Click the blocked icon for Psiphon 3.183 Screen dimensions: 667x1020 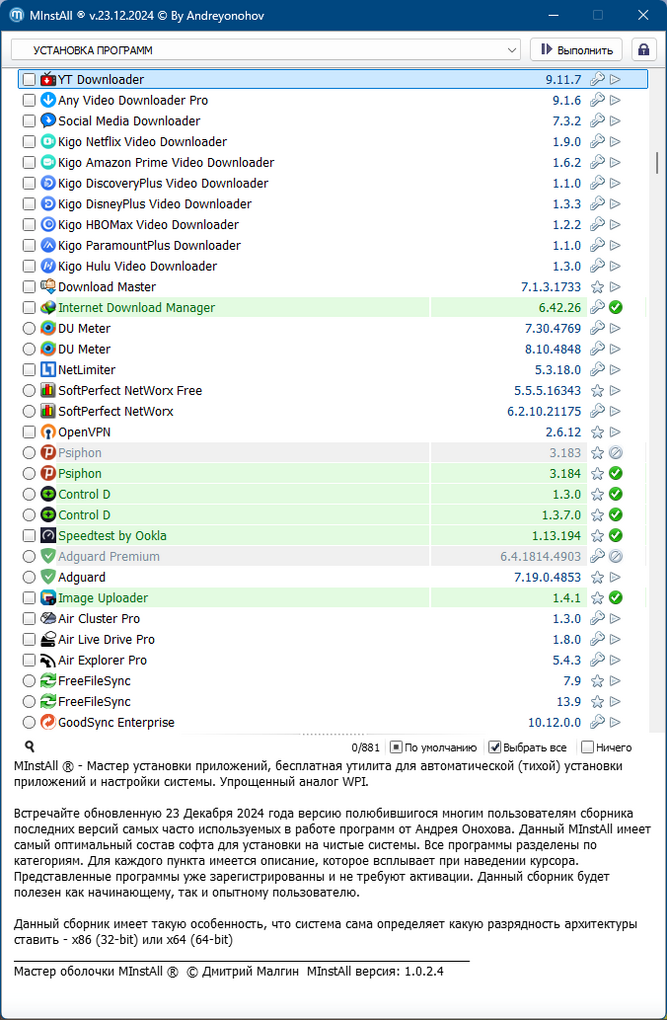coord(616,453)
